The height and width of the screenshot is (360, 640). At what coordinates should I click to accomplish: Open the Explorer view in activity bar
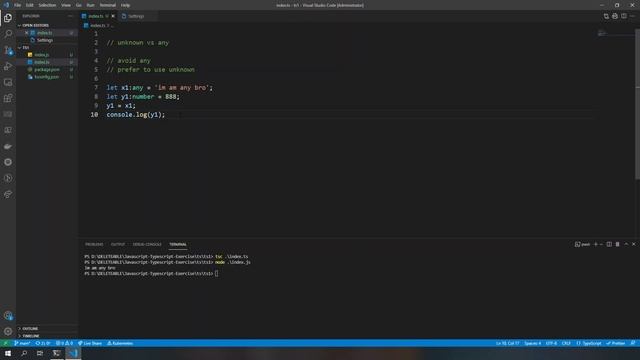8,18
